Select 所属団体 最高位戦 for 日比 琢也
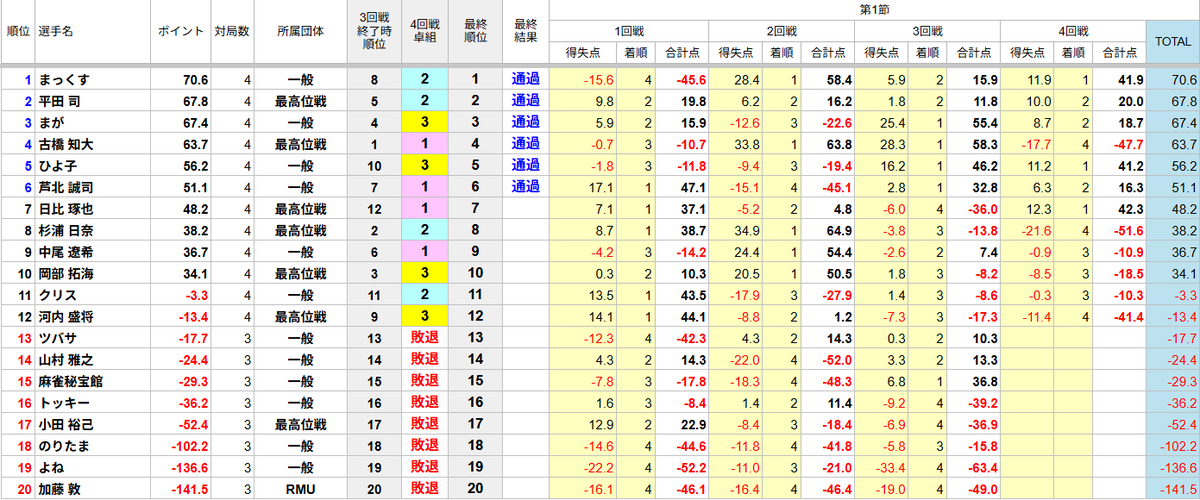This screenshot has height=500, width=1200. pyautogui.click(x=301, y=209)
